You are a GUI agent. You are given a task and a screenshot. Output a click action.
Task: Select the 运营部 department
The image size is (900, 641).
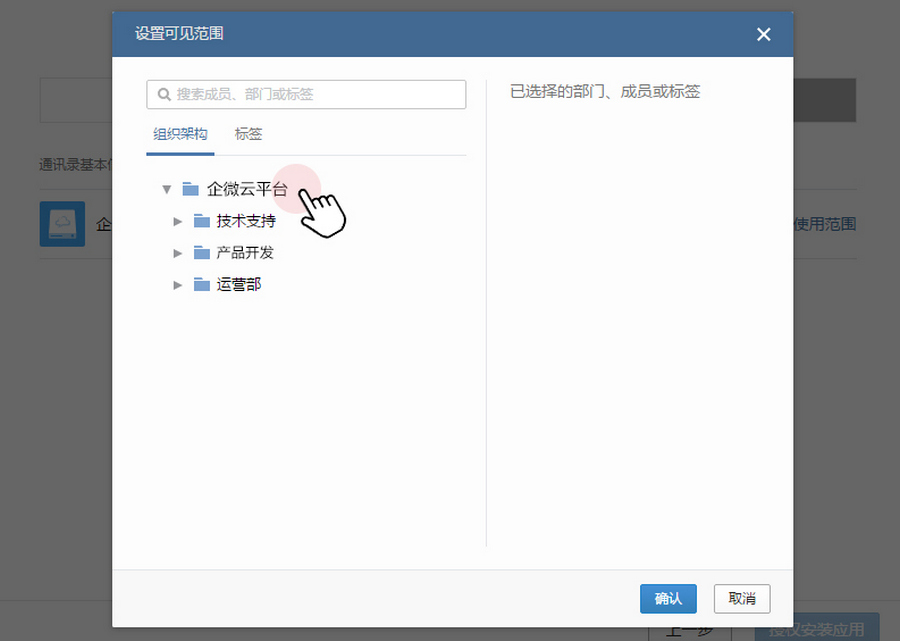[x=239, y=285]
